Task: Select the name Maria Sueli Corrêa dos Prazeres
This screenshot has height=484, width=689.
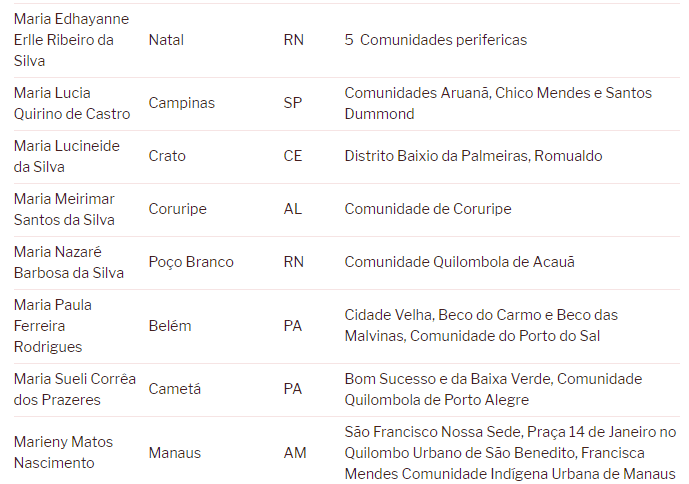Action: (x=74, y=389)
